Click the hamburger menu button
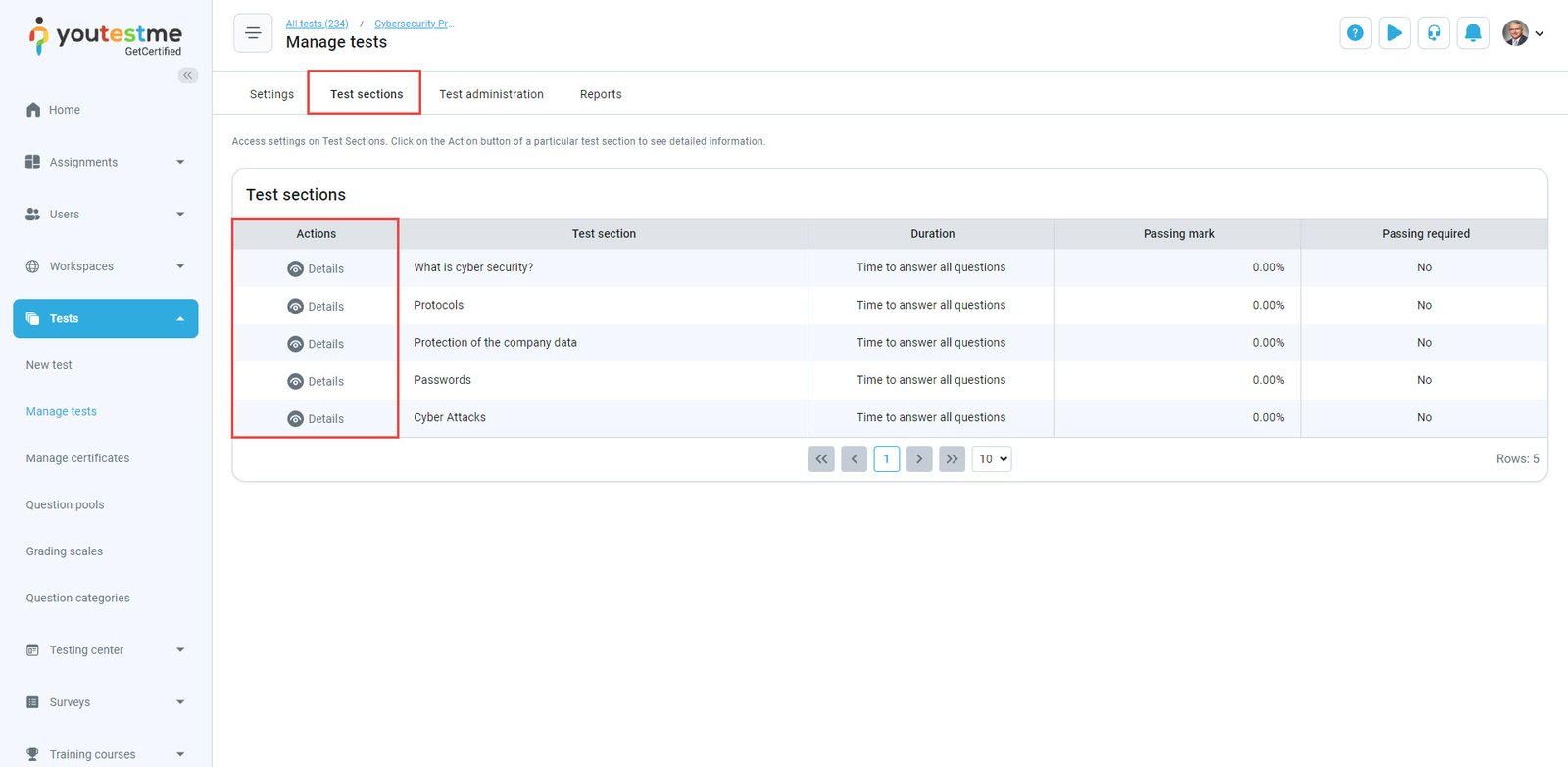 click(253, 33)
